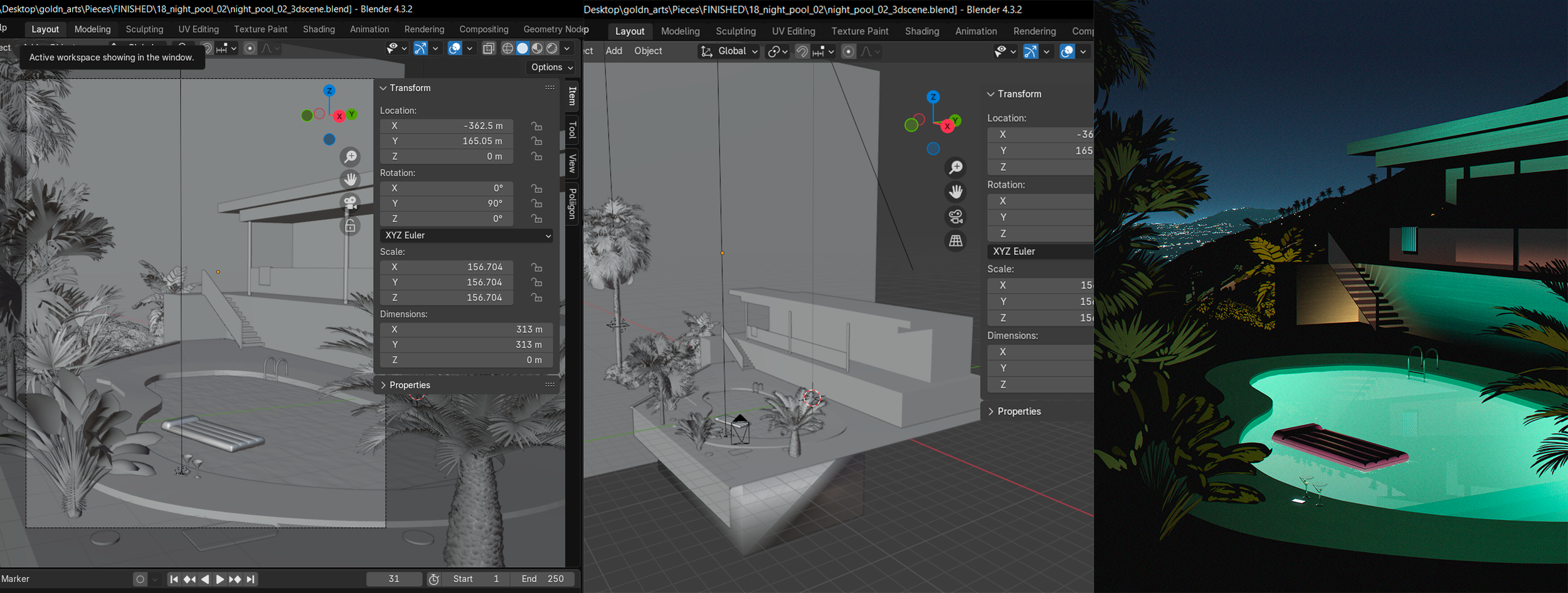Click zoom magnifier icon in right viewport
Viewport: 1568px width, 593px height.
click(x=956, y=168)
